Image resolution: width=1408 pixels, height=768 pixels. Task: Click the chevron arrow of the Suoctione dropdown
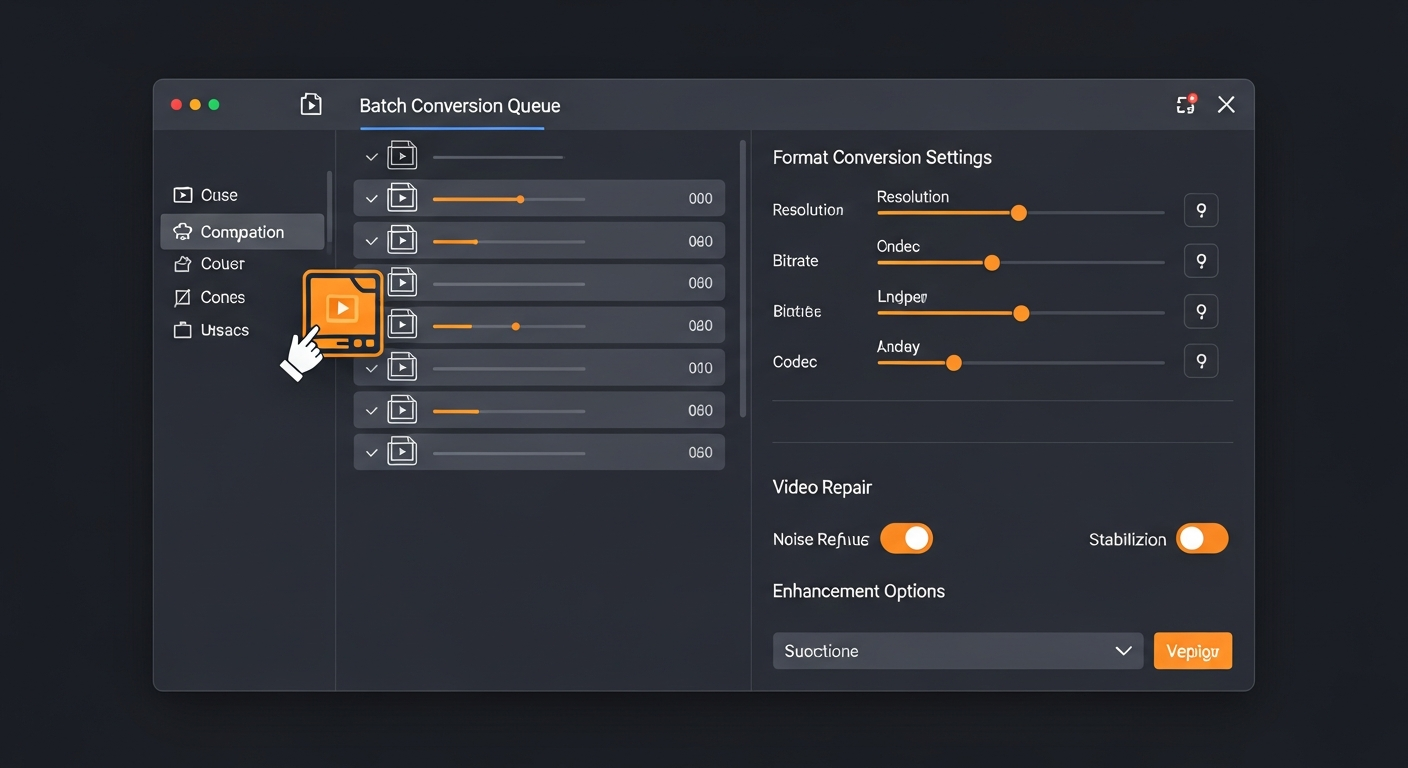[x=1123, y=651]
